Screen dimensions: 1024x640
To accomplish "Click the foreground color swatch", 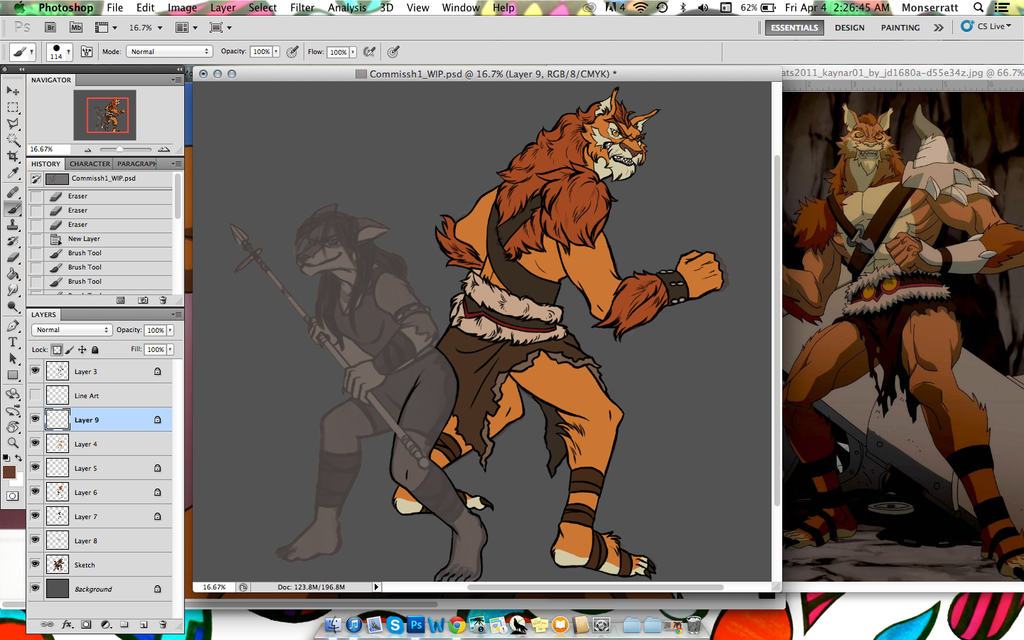I will click(x=9, y=472).
